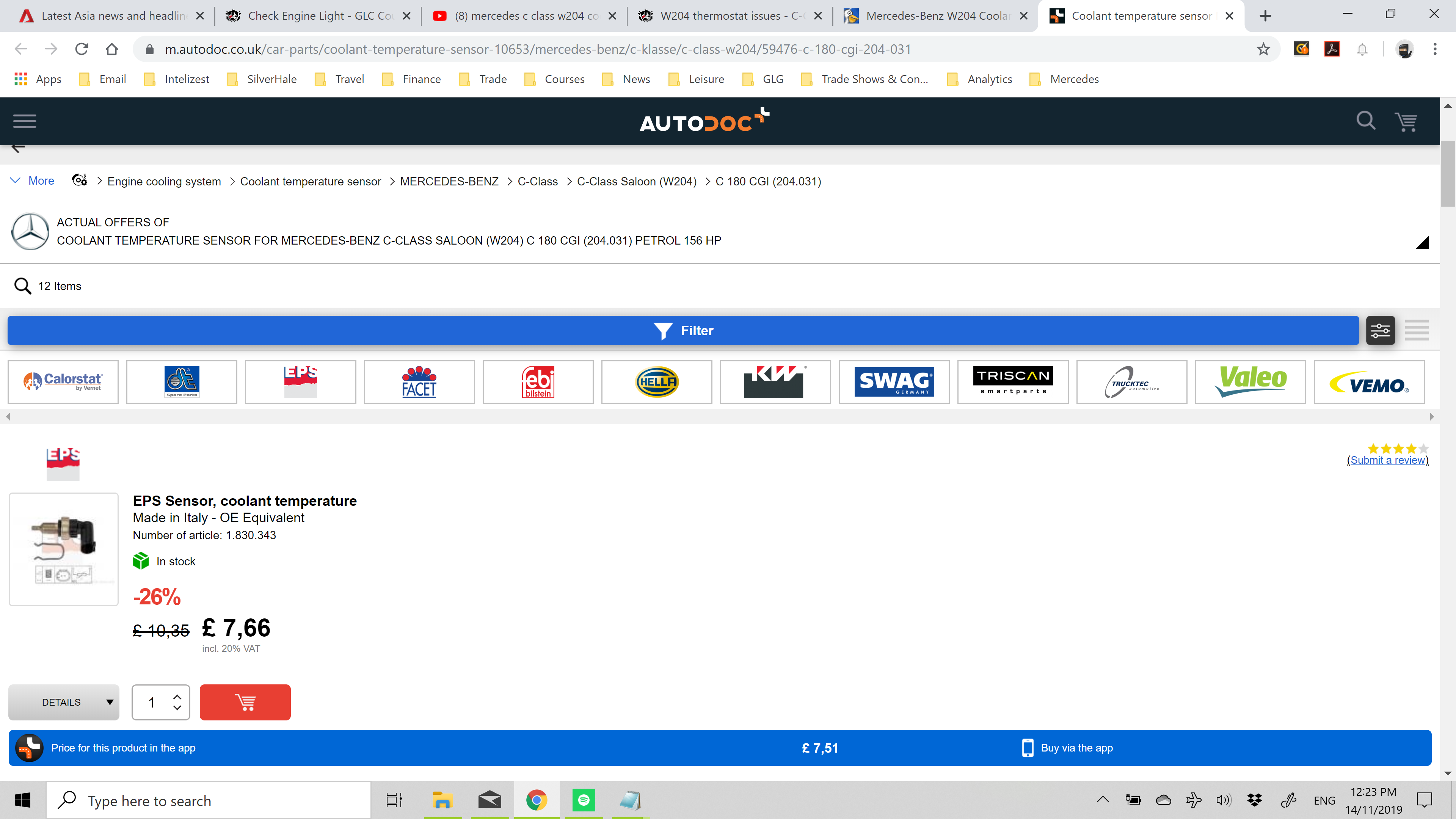
Task: Click the browser Home button
Action: click(x=112, y=49)
